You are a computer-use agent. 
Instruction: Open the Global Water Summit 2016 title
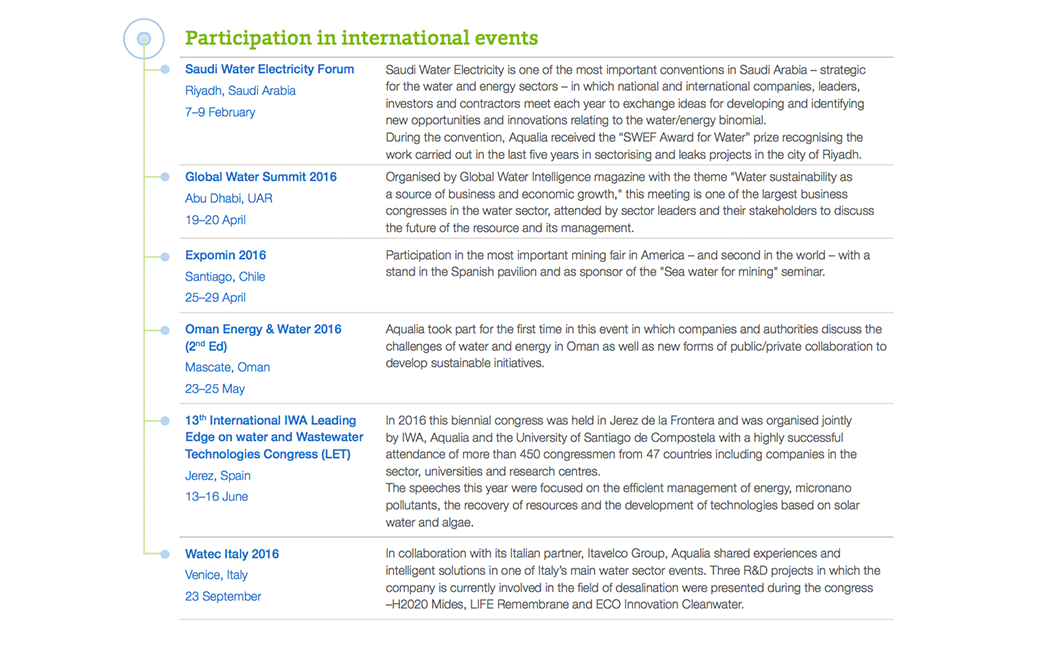[x=260, y=177]
